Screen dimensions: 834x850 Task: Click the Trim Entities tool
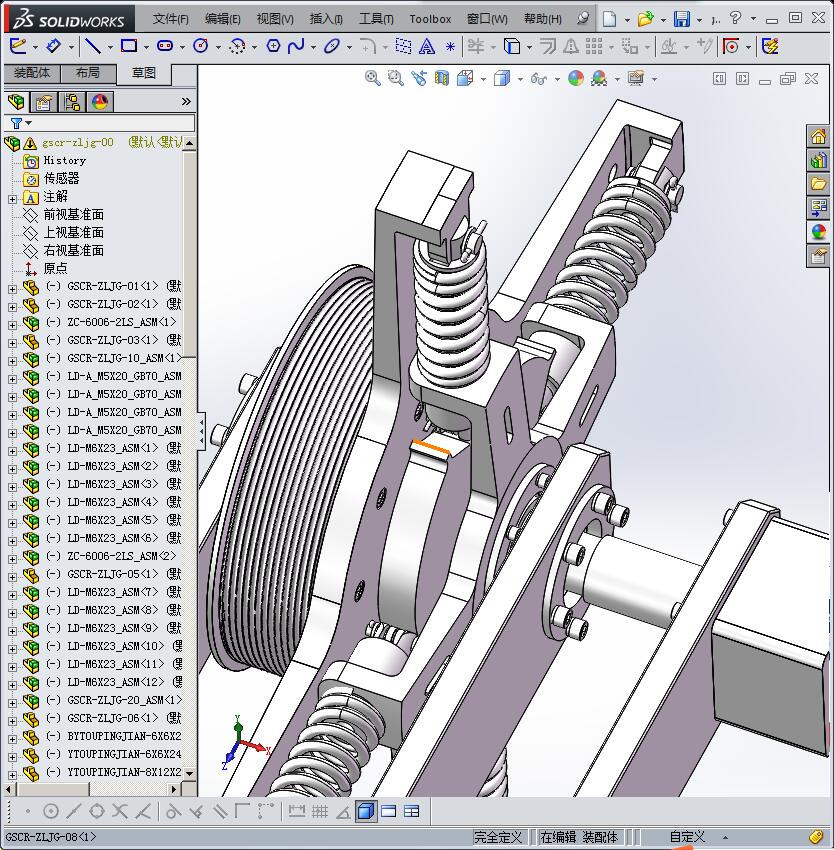(x=476, y=46)
